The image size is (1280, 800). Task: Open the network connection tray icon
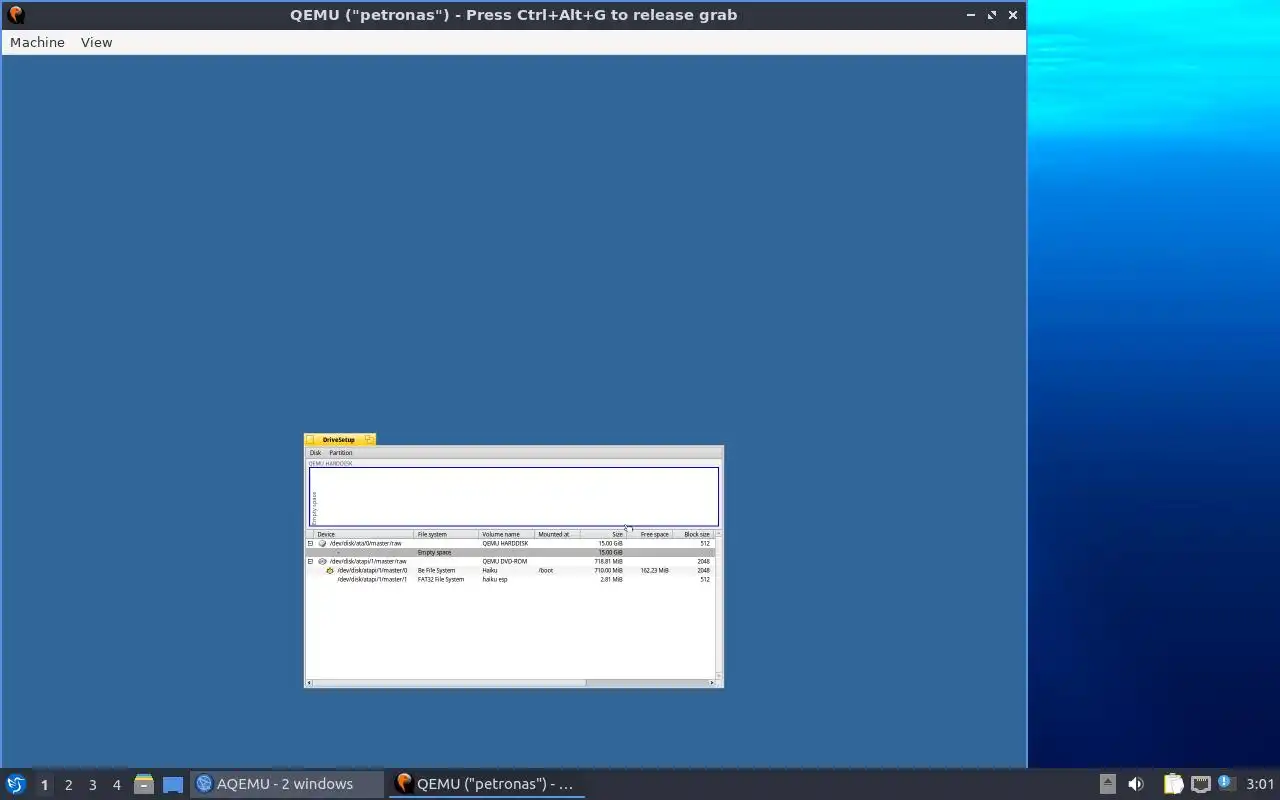[1201, 784]
